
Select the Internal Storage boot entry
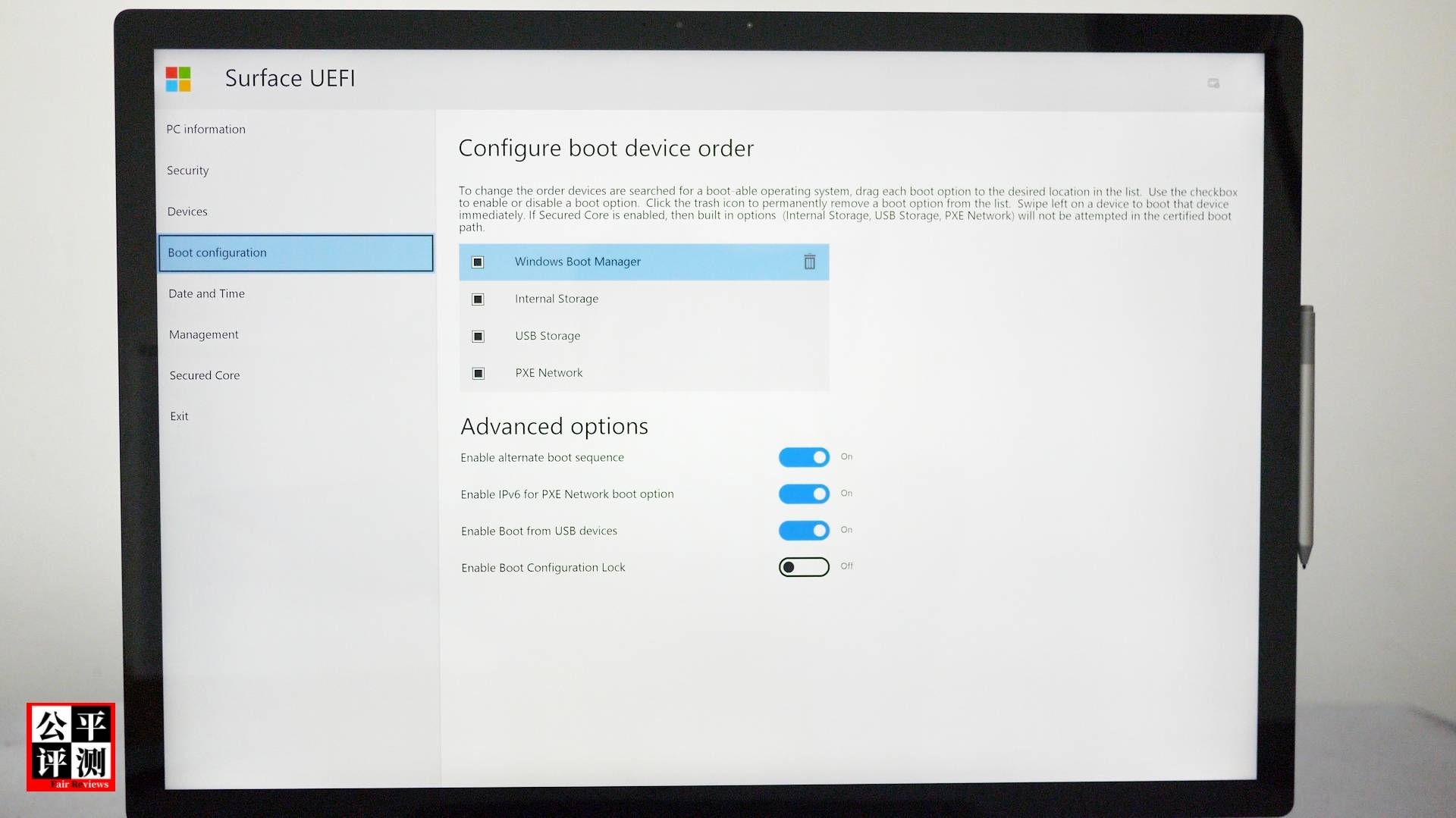coord(557,299)
